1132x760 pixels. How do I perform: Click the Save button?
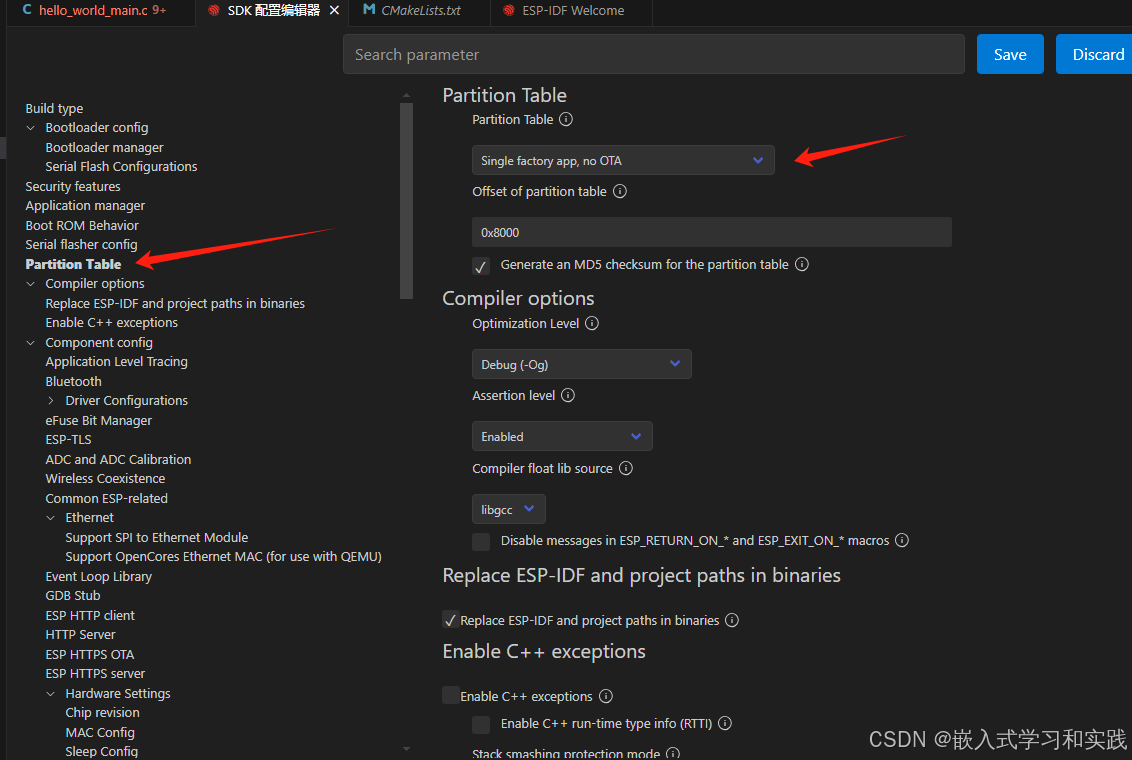click(1010, 54)
